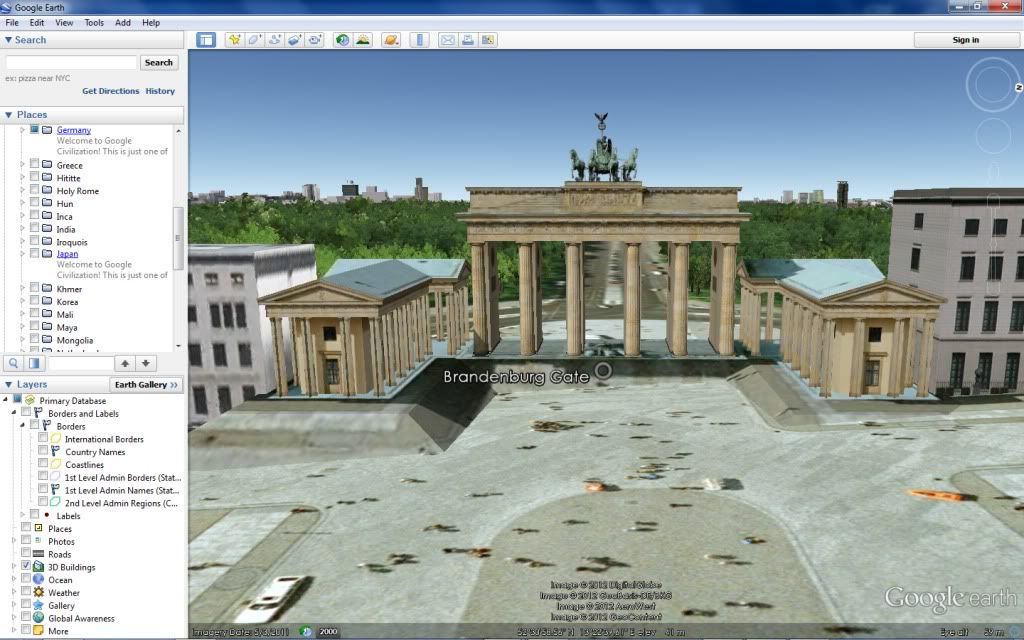This screenshot has height=640, width=1024.
Task: Click the move joystick navigation control
Action: point(993,136)
